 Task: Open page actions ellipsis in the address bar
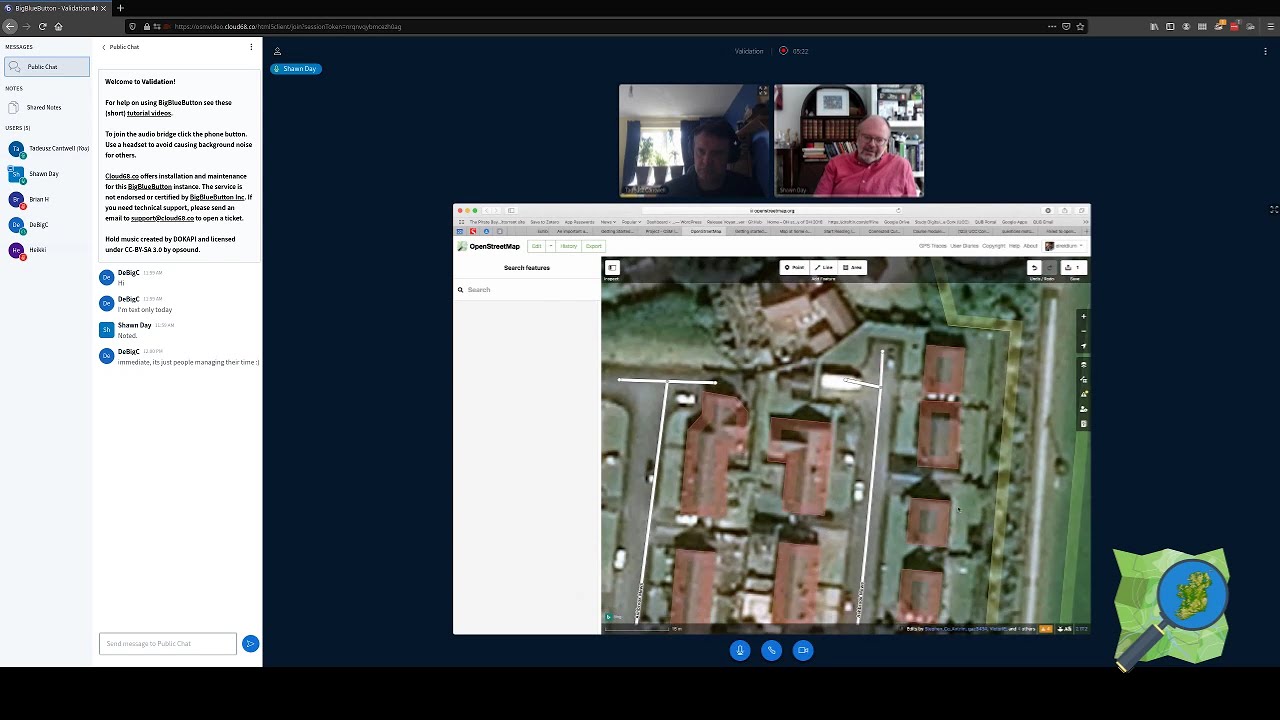pos(1052,26)
